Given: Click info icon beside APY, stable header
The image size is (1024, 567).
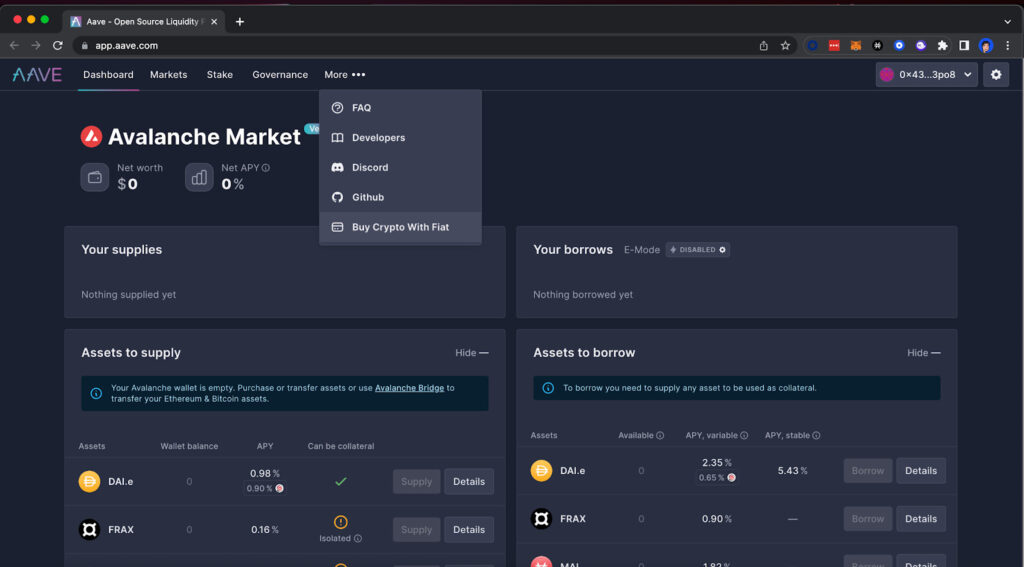Looking at the screenshot, I should (x=816, y=436).
